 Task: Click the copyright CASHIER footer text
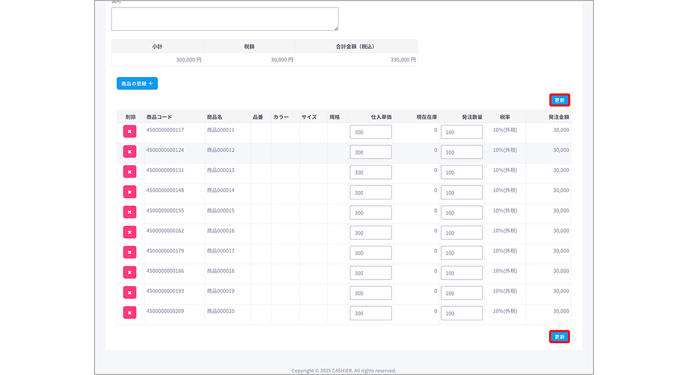344,371
